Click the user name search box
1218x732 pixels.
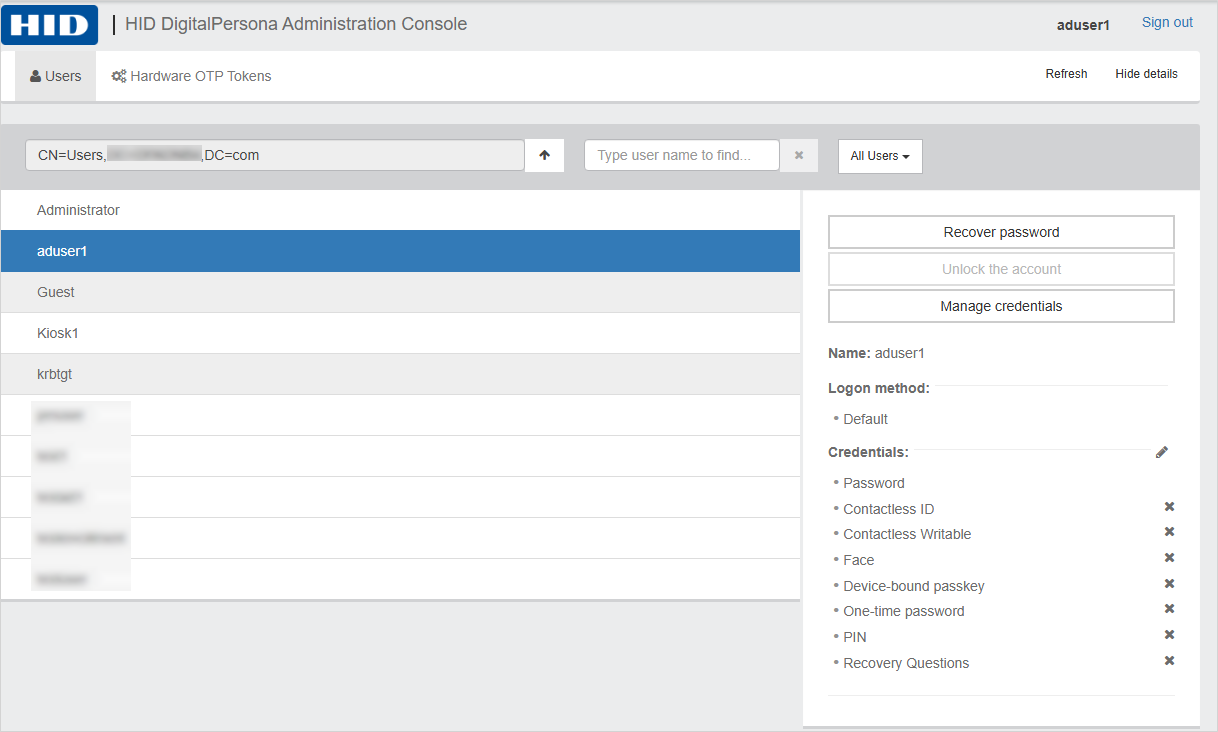tap(681, 155)
